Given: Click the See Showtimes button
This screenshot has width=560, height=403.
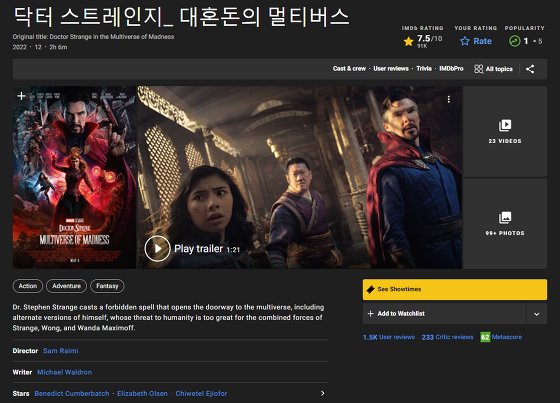Looking at the screenshot, I should [x=455, y=289].
